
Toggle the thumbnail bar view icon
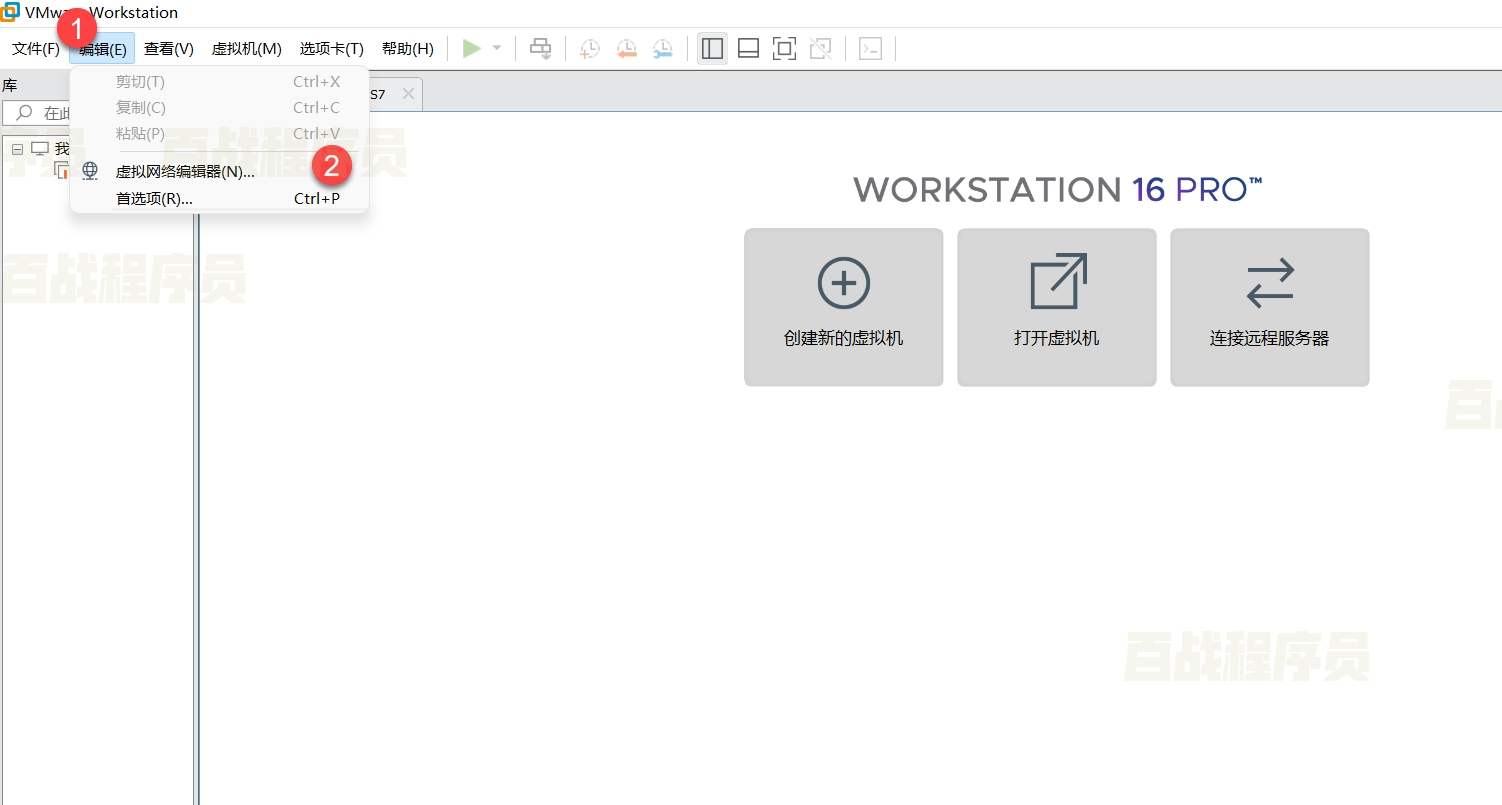748,48
